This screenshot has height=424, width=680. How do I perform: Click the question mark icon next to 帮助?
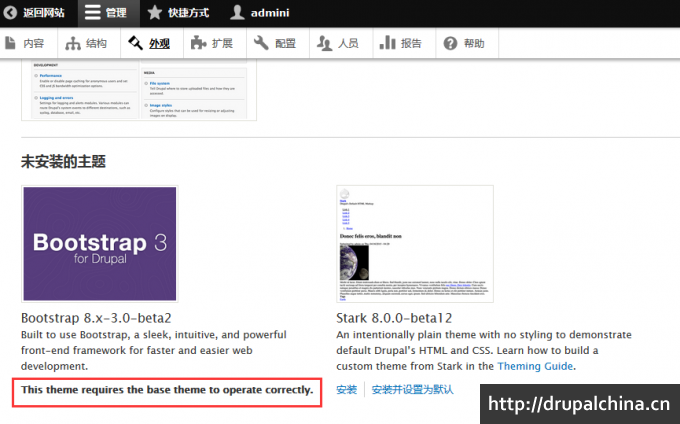450,43
